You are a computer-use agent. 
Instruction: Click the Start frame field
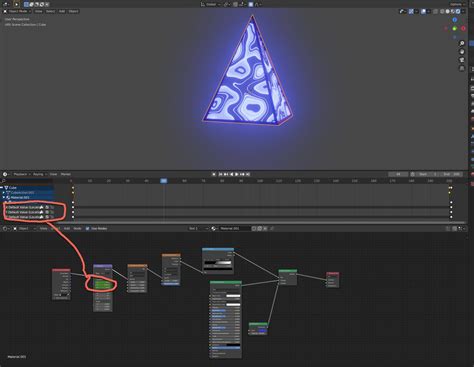[x=427, y=174]
